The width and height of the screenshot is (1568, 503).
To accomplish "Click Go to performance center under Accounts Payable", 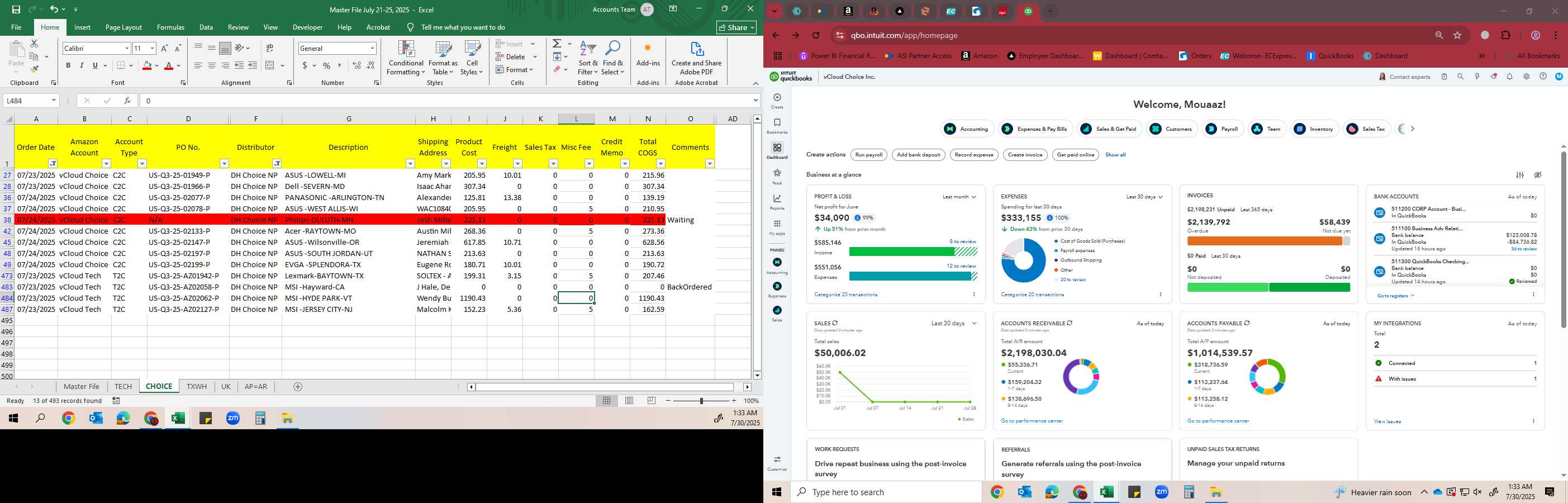I will (x=1218, y=421).
